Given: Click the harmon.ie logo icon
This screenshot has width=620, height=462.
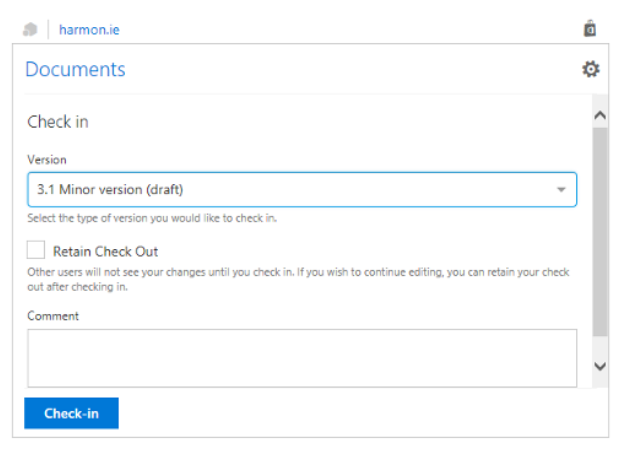Looking at the screenshot, I should click(30, 29).
